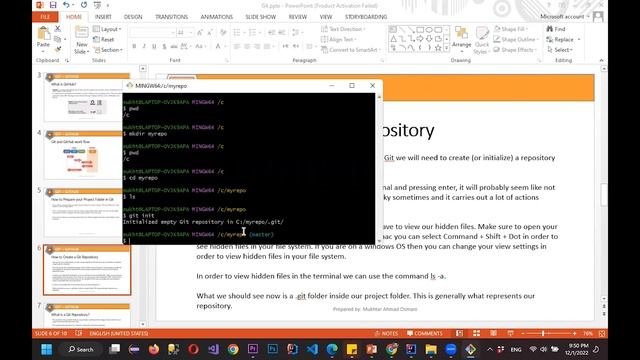
Task: Click Replace in Editing group
Action: point(563,39)
